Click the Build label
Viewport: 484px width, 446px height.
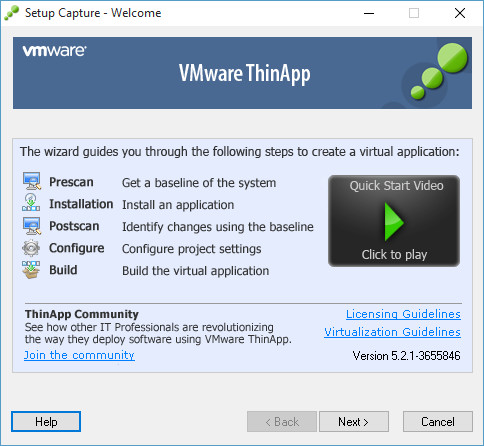tap(63, 270)
